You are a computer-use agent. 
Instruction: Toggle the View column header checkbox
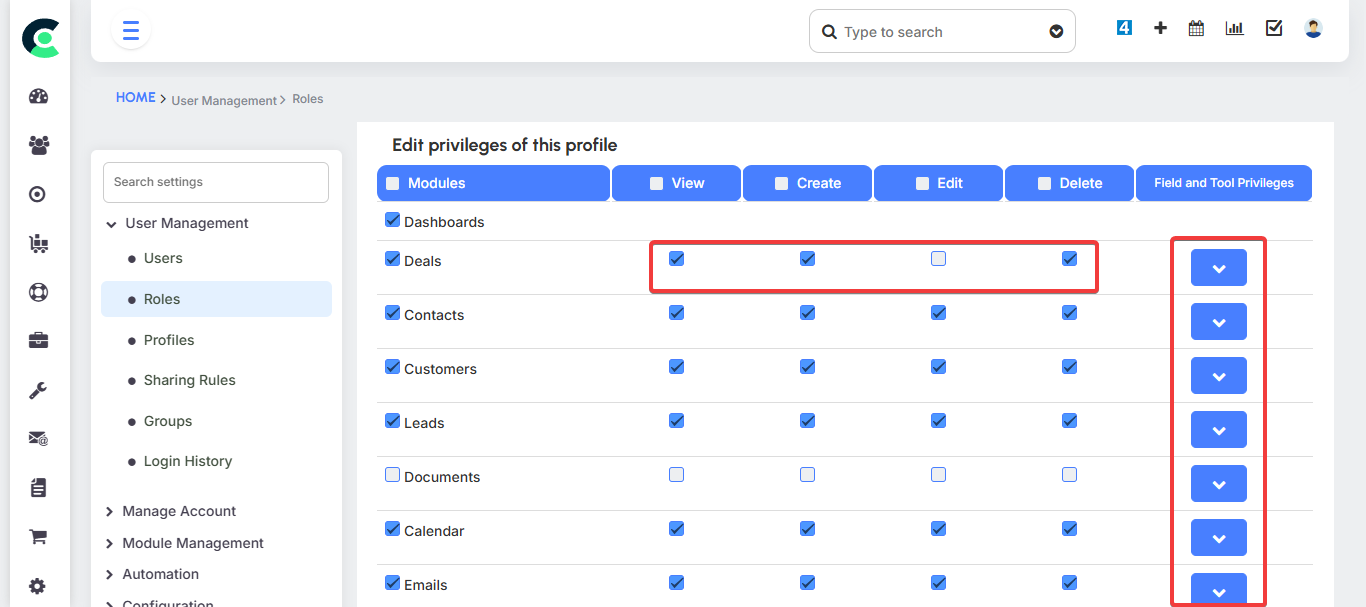click(656, 184)
